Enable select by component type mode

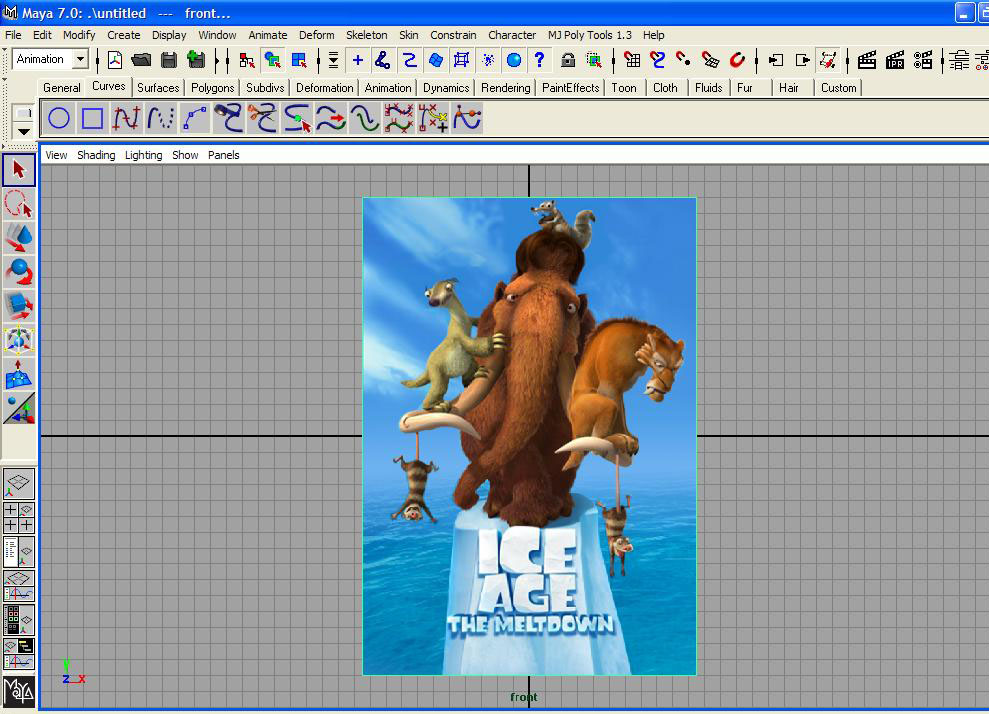tap(299, 60)
